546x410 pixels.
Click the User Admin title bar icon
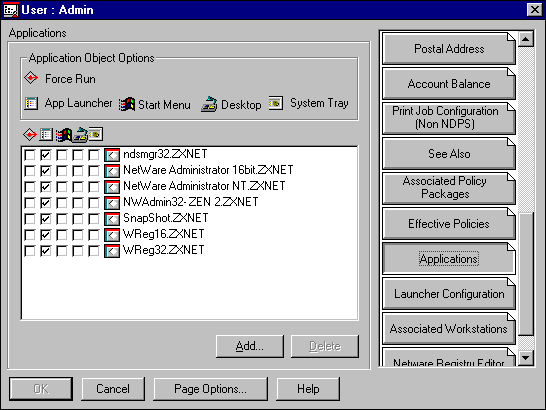pyautogui.click(x=10, y=10)
